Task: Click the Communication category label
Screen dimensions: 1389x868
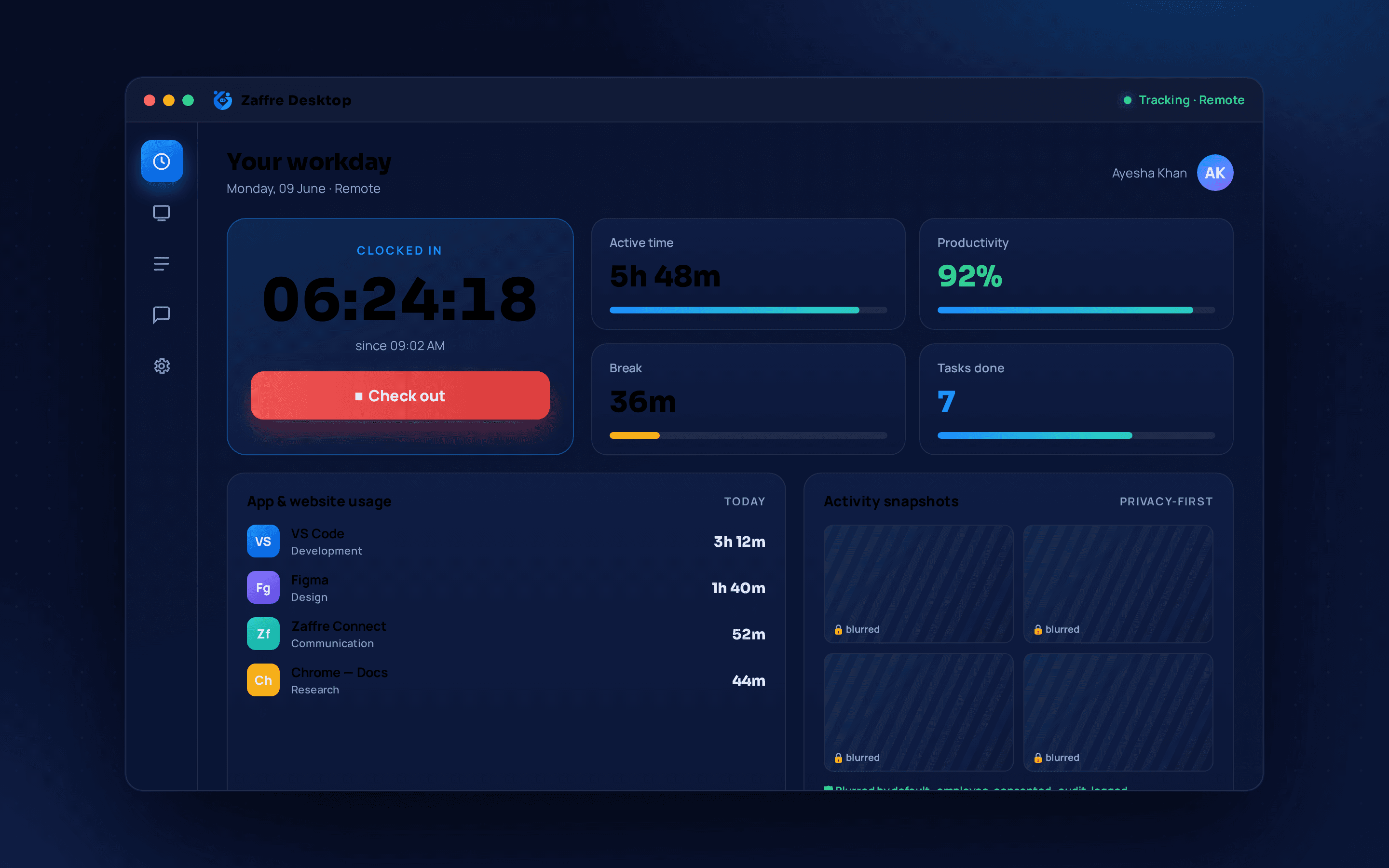Action: coord(332,644)
